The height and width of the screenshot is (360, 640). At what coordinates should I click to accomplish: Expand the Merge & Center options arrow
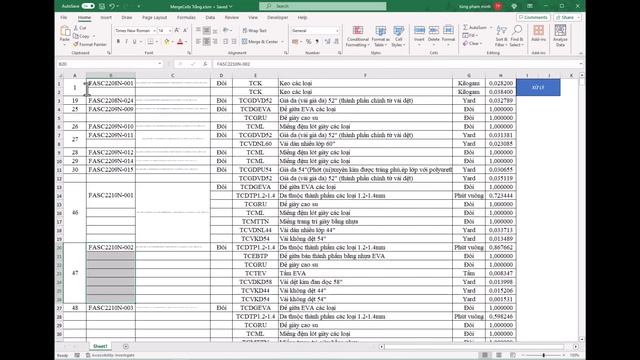(x=282, y=42)
